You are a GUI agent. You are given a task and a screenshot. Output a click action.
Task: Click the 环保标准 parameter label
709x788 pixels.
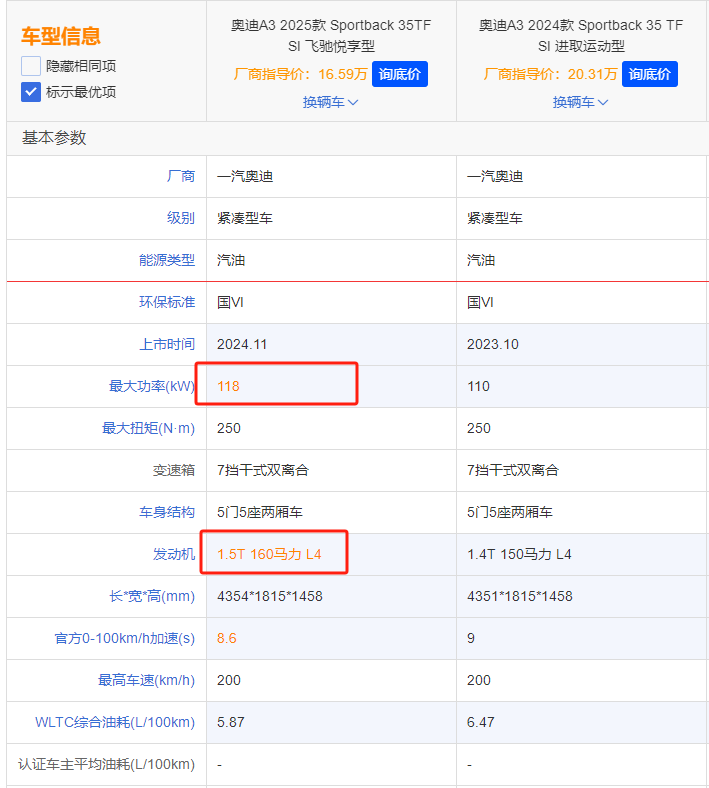[x=167, y=302]
